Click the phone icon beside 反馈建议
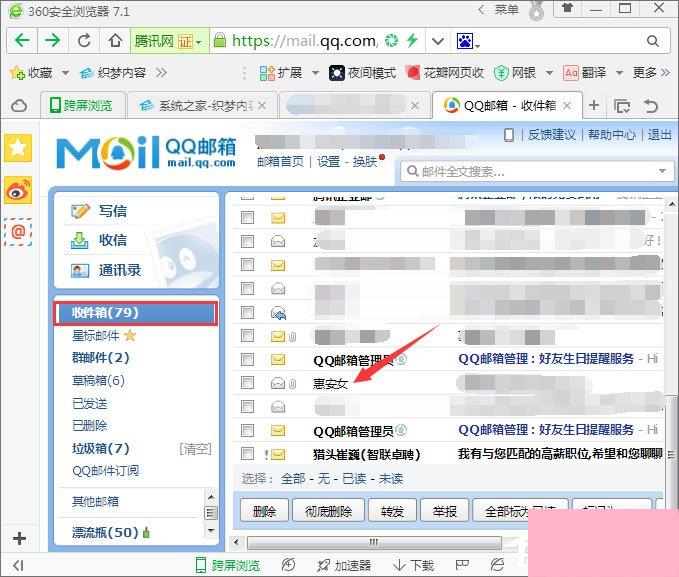The height and width of the screenshot is (577, 679). point(509,135)
